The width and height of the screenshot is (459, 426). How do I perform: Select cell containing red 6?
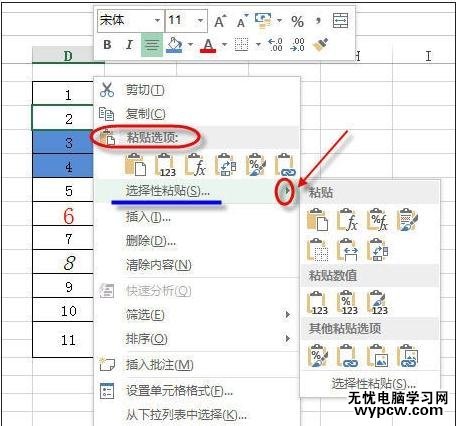pos(63,214)
